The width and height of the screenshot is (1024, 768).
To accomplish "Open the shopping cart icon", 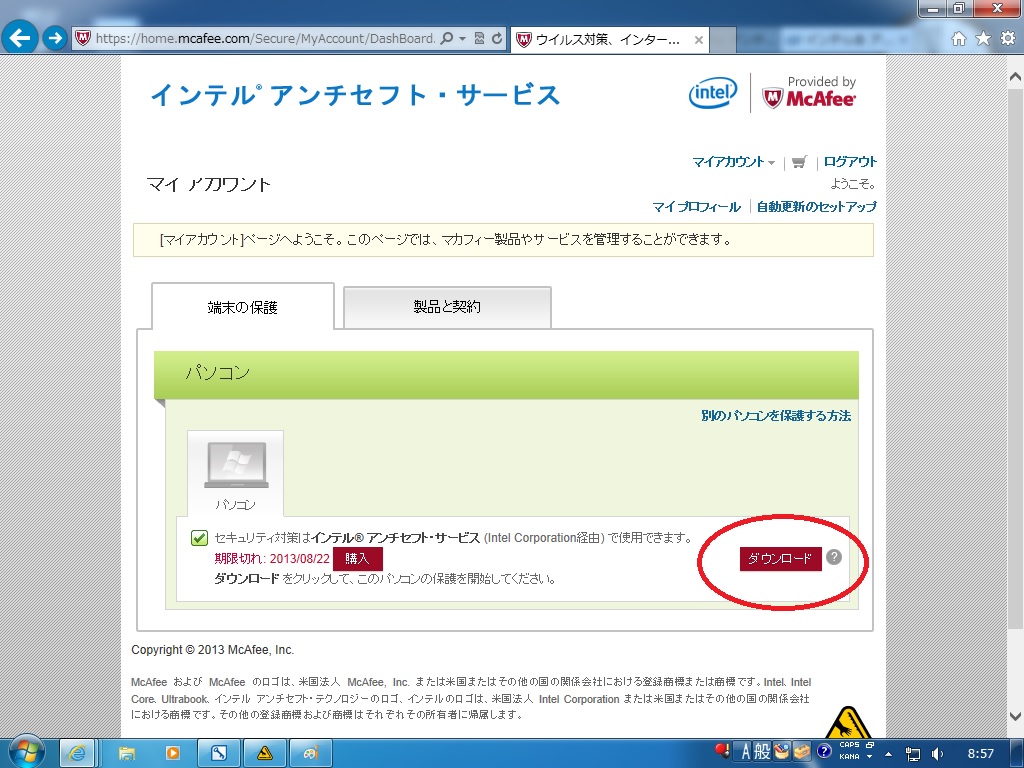I will 799,162.
